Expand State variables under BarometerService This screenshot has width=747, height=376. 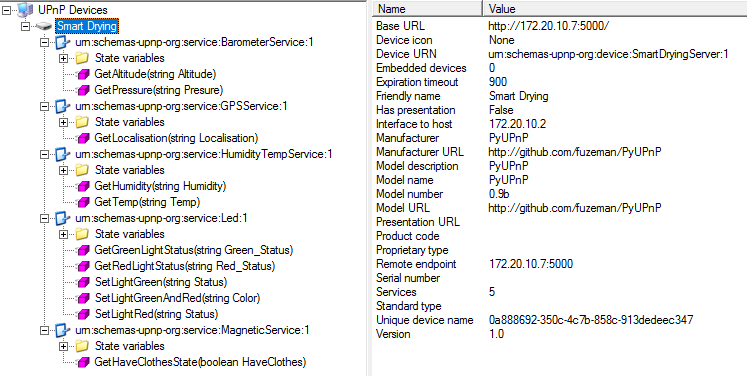(63, 58)
